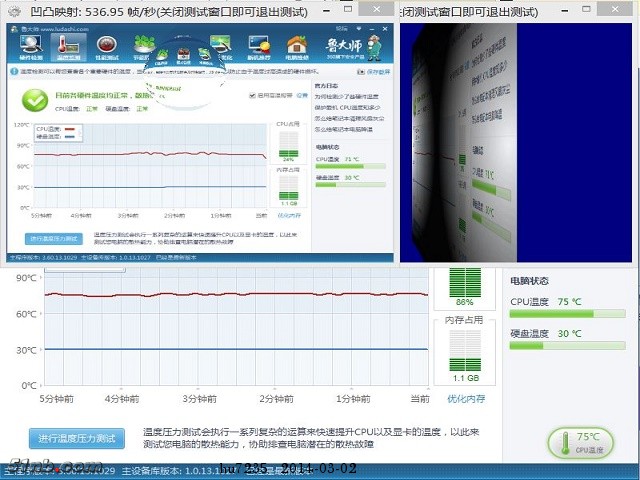This screenshot has width=640, height=480.
Task: Open third official log link about laptop fan
Action: tap(349, 118)
